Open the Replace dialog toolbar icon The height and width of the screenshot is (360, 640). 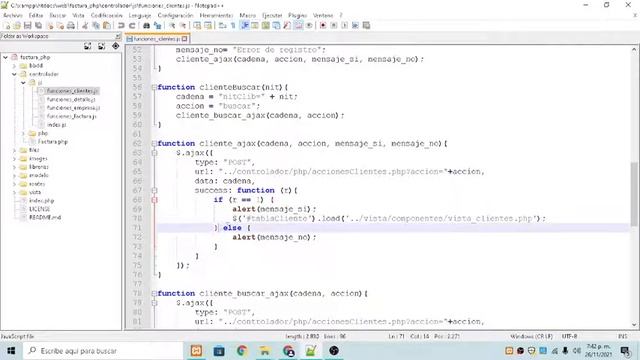point(157,26)
